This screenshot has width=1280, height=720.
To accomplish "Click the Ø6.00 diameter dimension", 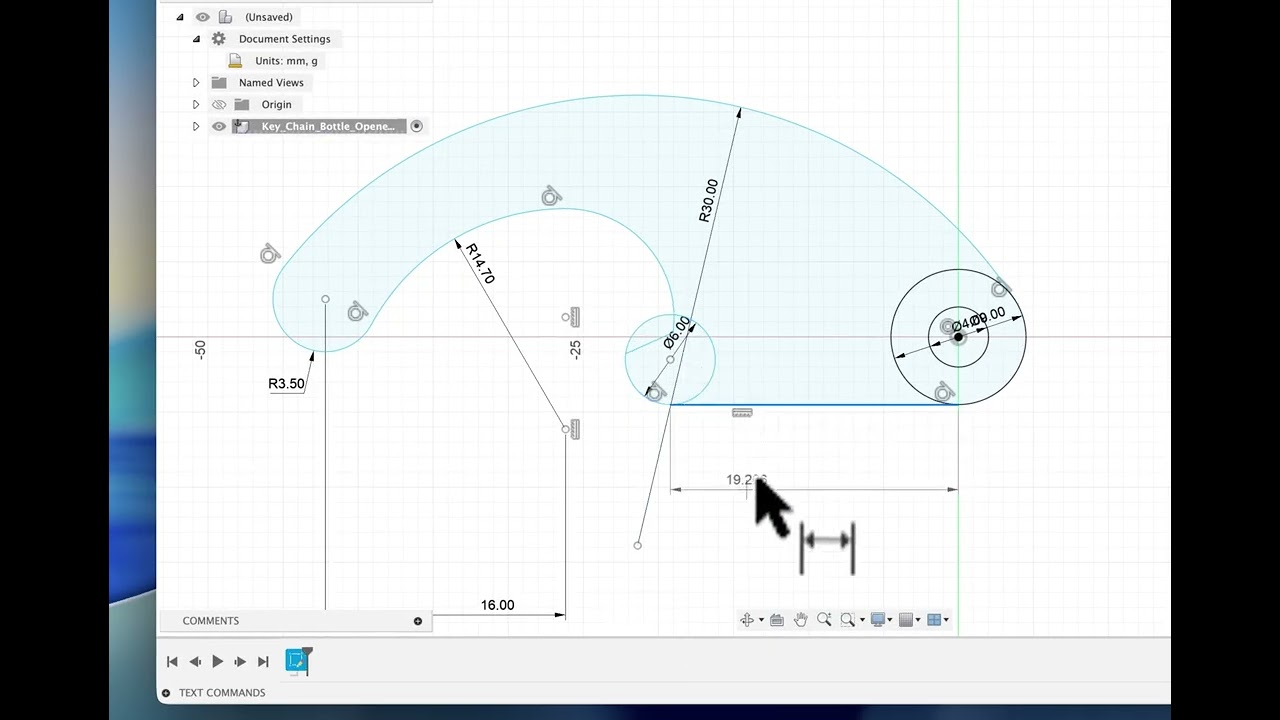I will coord(677,332).
